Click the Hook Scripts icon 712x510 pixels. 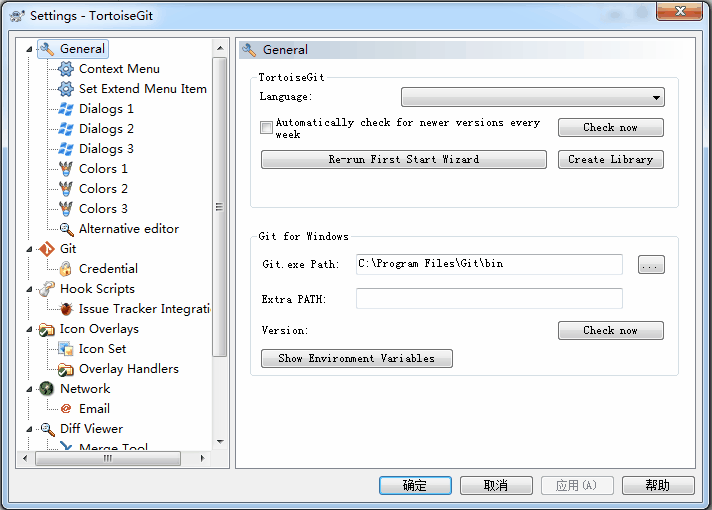tap(47, 289)
